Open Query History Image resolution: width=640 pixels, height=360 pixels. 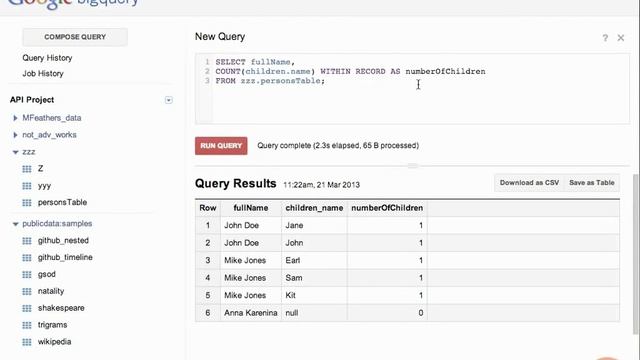pyautogui.click(x=47, y=58)
